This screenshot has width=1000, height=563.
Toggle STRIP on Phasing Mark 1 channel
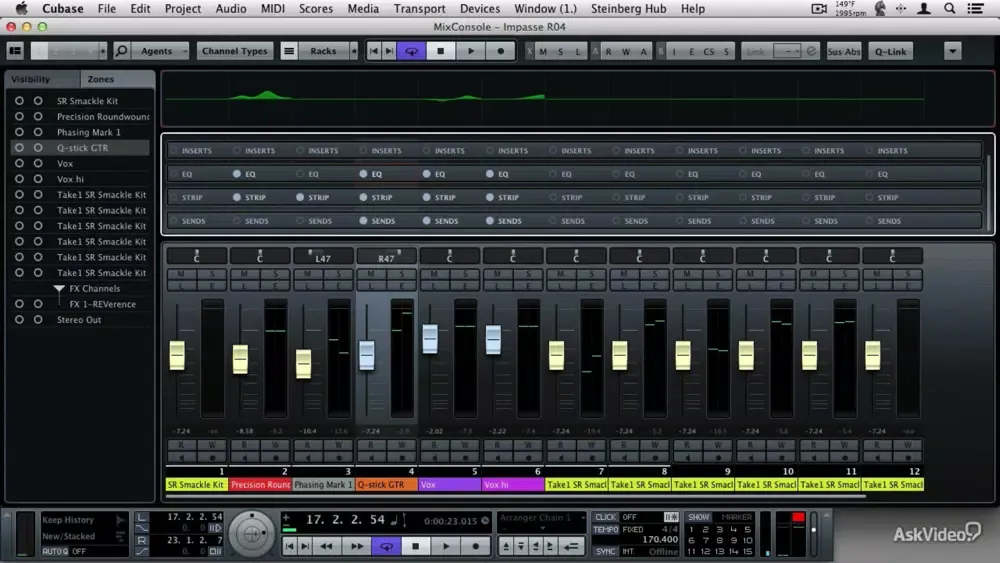coord(300,198)
